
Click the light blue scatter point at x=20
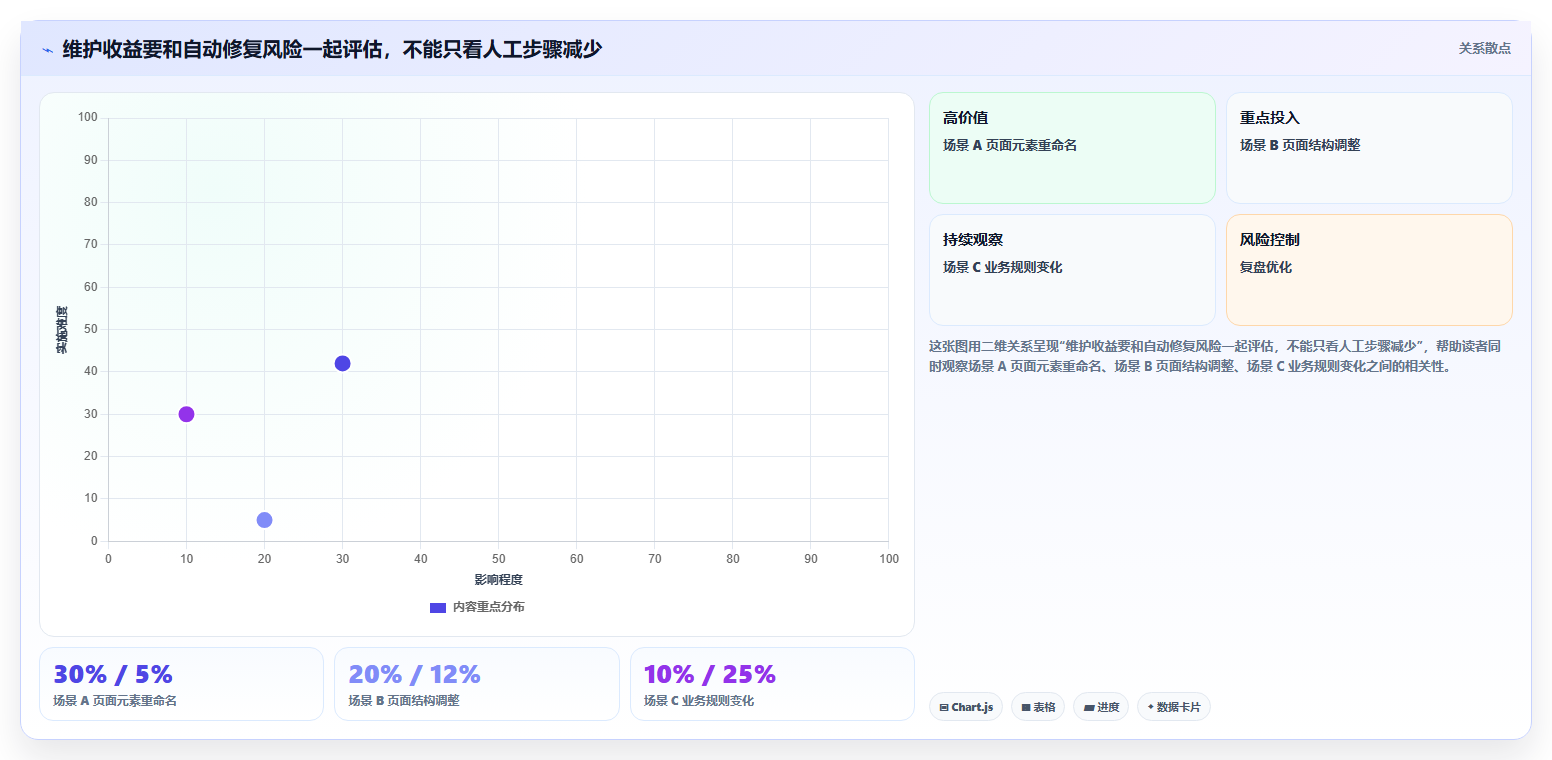tap(264, 520)
